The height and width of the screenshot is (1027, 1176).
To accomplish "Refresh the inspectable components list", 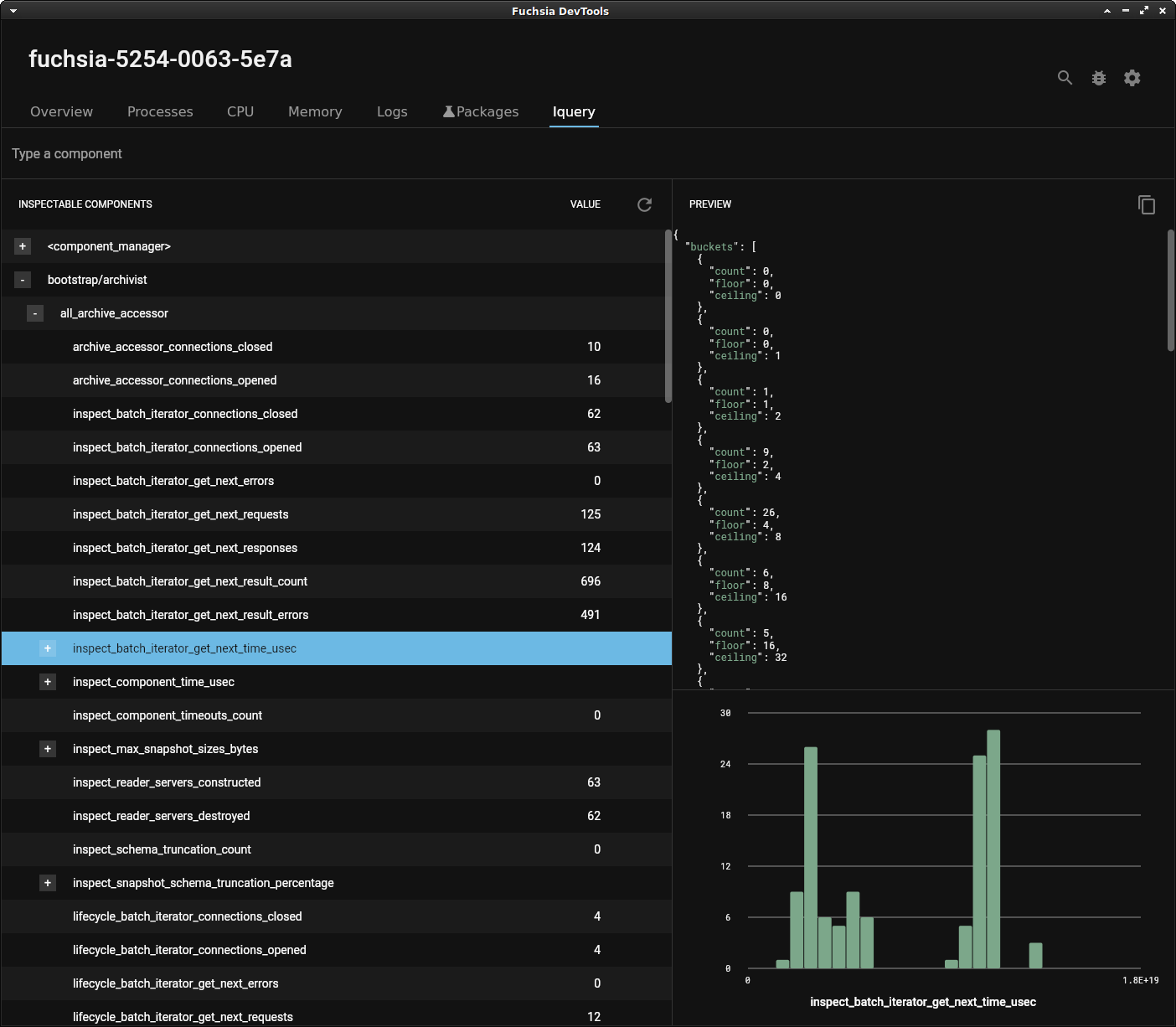I will click(644, 204).
